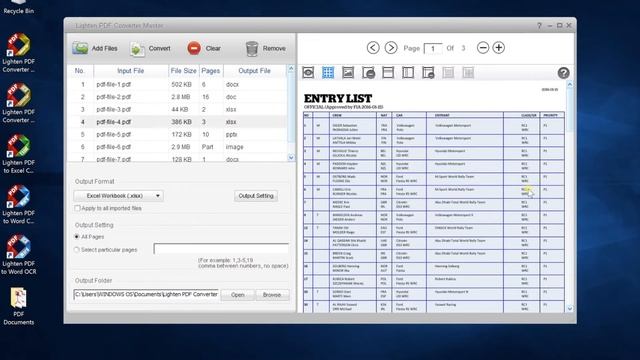Enable Apply to all imported files checkbox

click(x=77, y=208)
